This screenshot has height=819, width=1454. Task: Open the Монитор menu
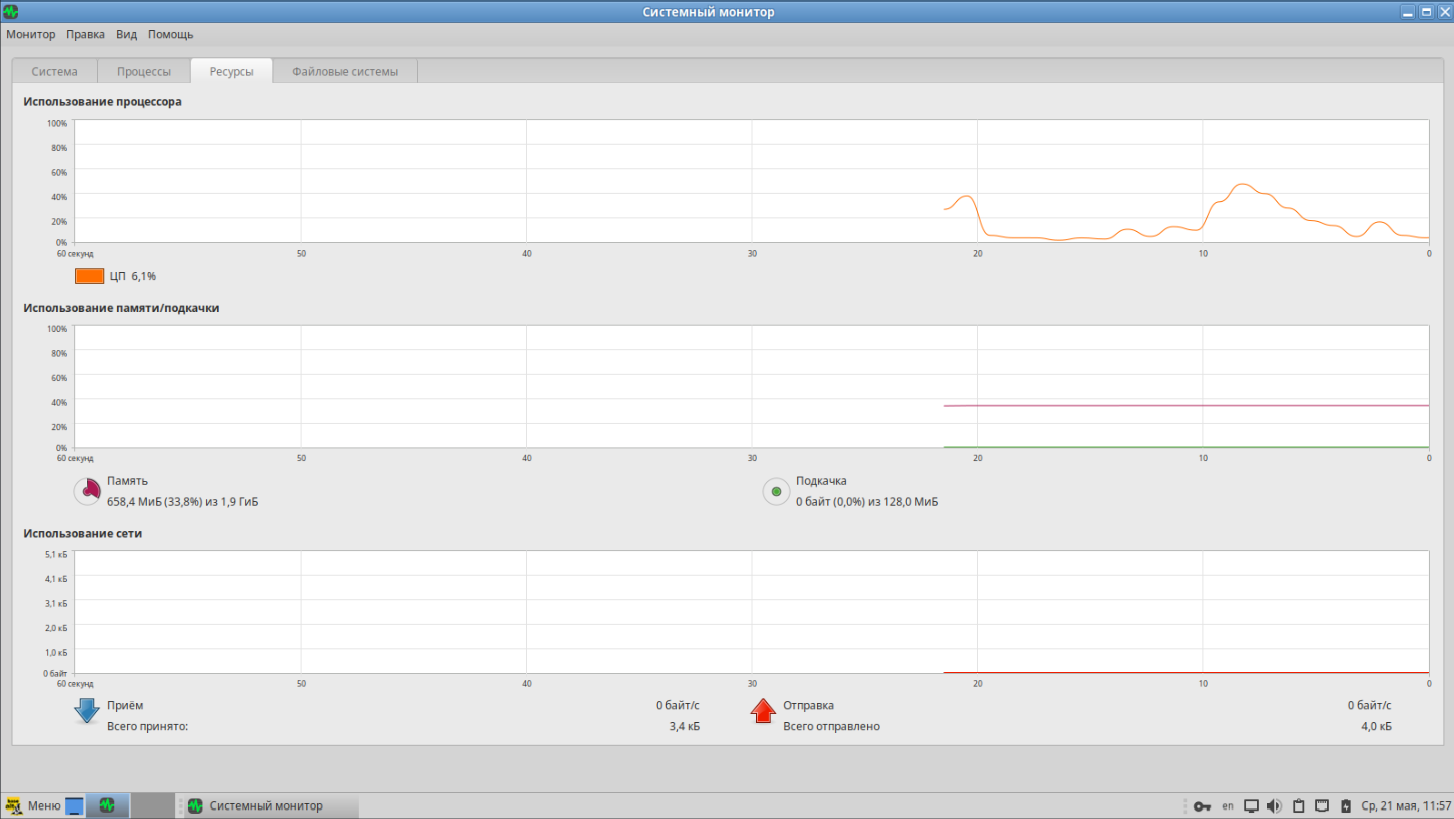point(31,34)
